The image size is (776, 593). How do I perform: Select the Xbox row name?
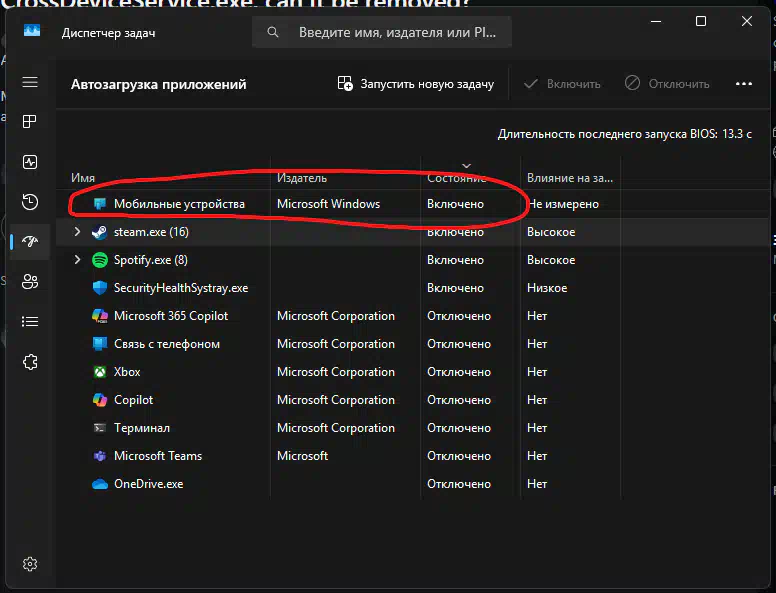(x=127, y=372)
